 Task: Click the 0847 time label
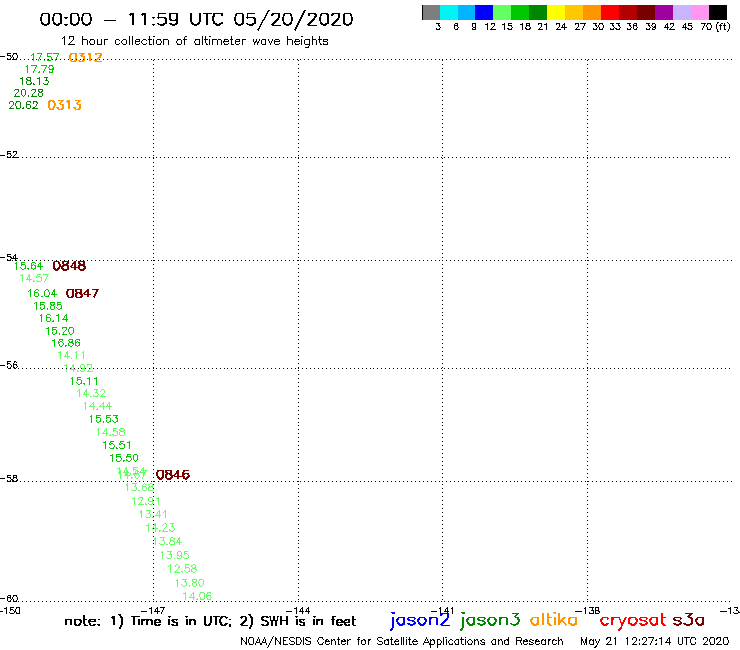(82, 293)
